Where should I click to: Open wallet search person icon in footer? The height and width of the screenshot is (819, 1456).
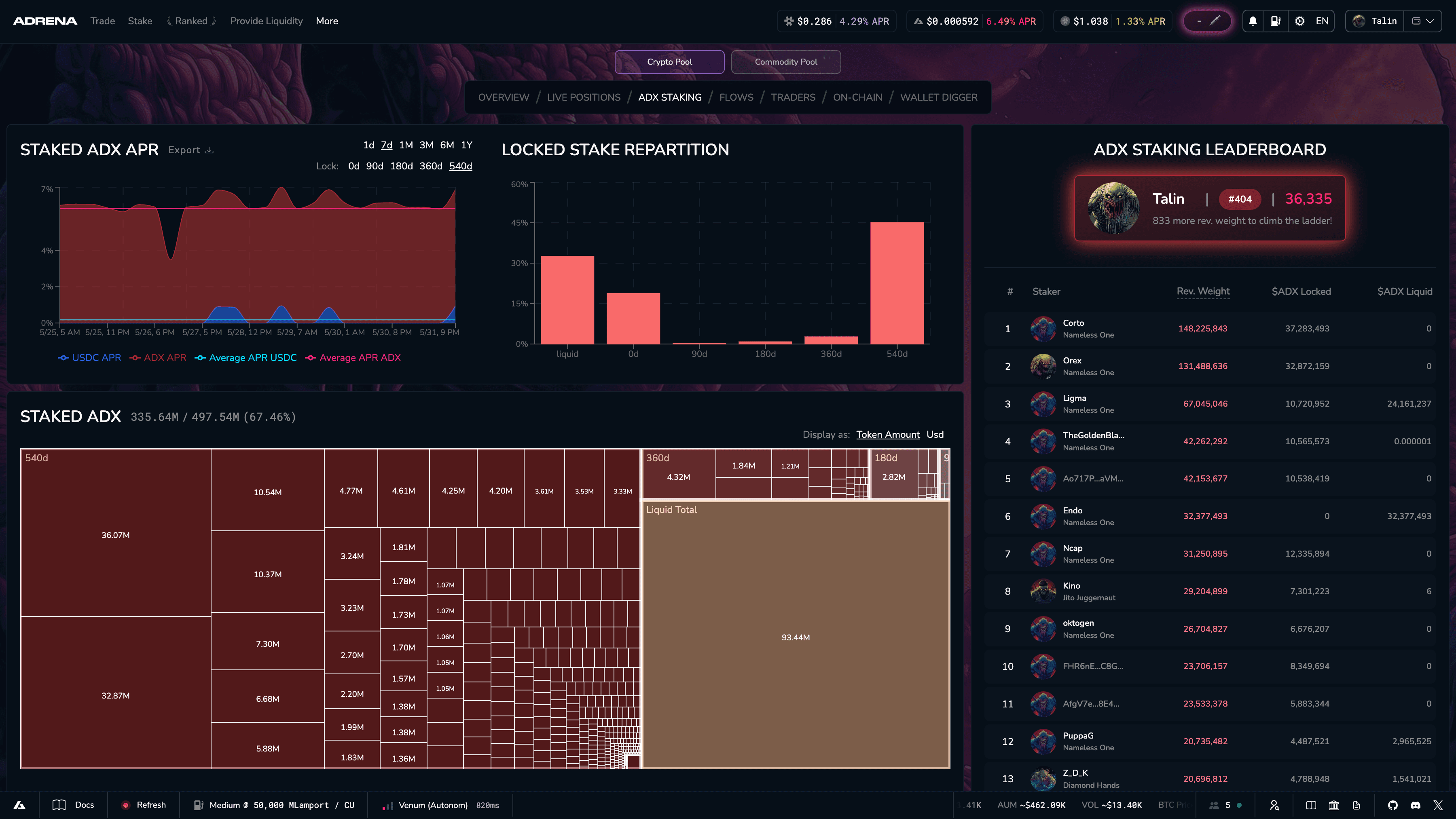[1274, 805]
